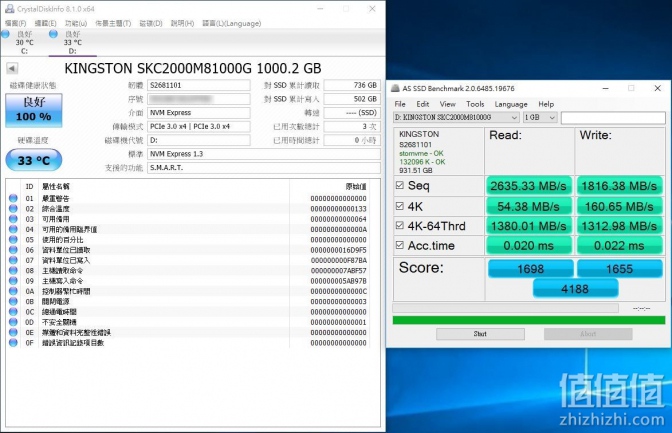The image size is (672, 433).
Task: Uncheck the 4K test checkbox
Action: tap(400, 206)
